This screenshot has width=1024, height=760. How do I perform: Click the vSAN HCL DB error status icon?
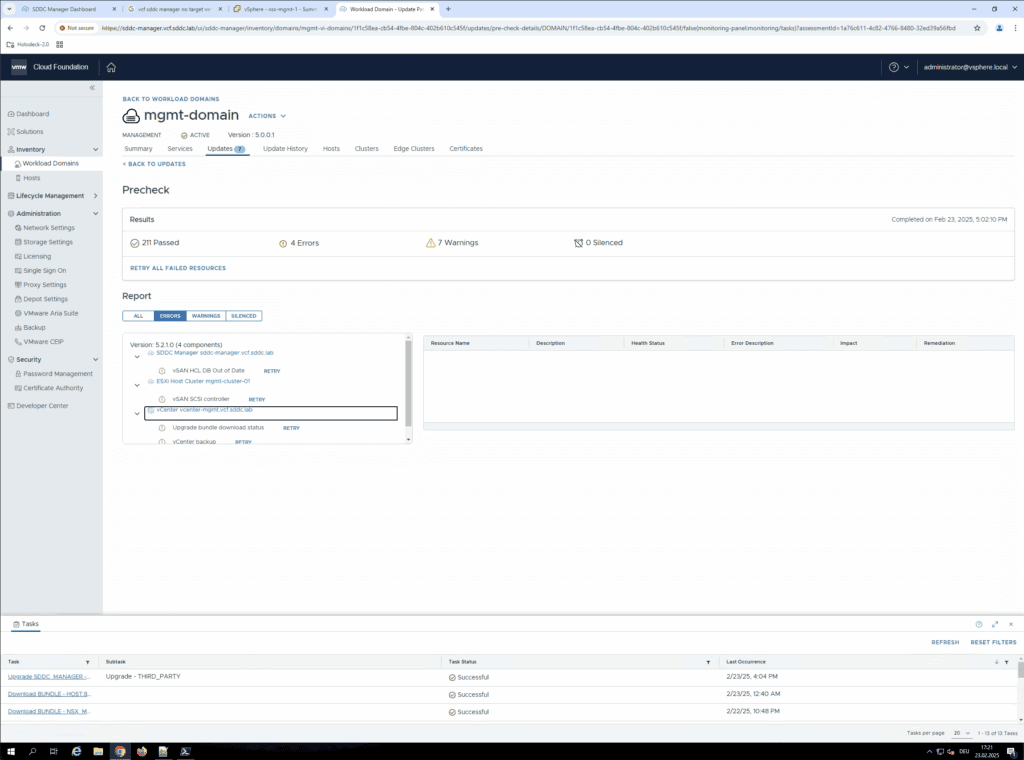click(162, 371)
